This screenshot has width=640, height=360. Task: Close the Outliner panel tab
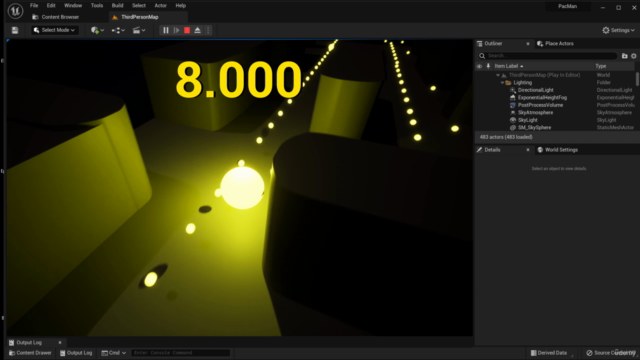pos(528,44)
